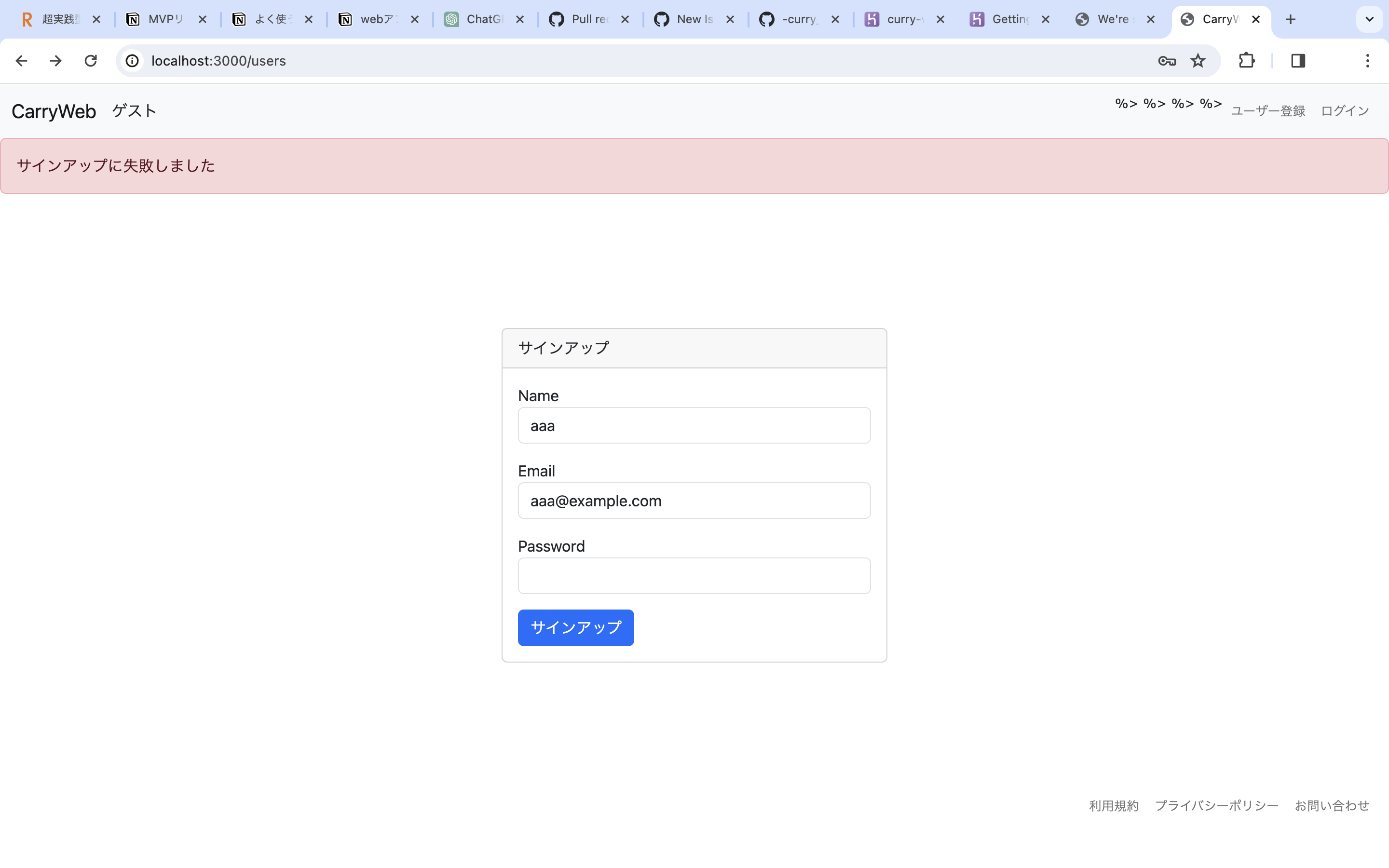Click the page reload icon
The width and height of the screenshot is (1389, 868).
click(x=90, y=61)
